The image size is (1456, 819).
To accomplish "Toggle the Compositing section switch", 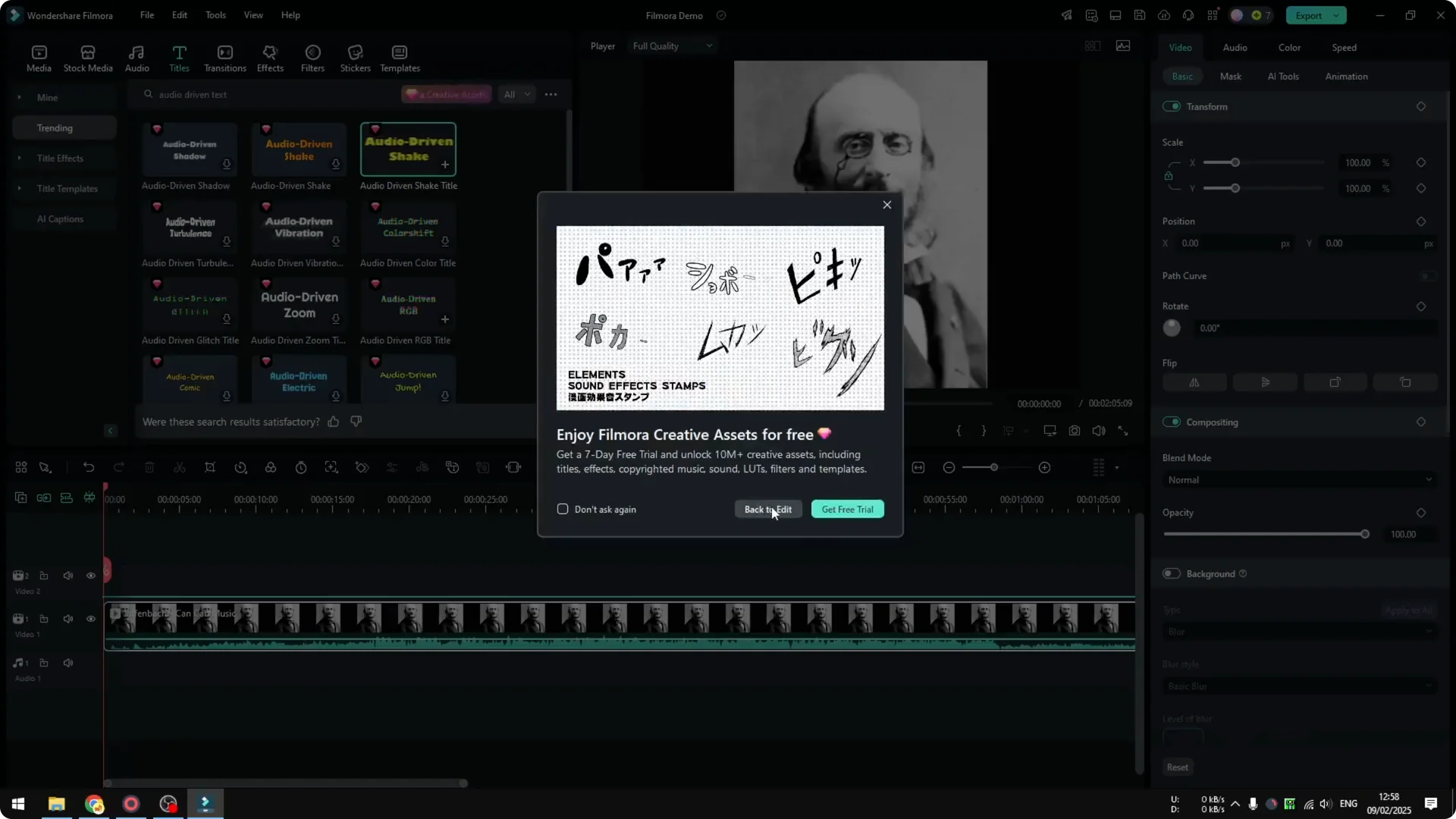I will pyautogui.click(x=1173, y=422).
